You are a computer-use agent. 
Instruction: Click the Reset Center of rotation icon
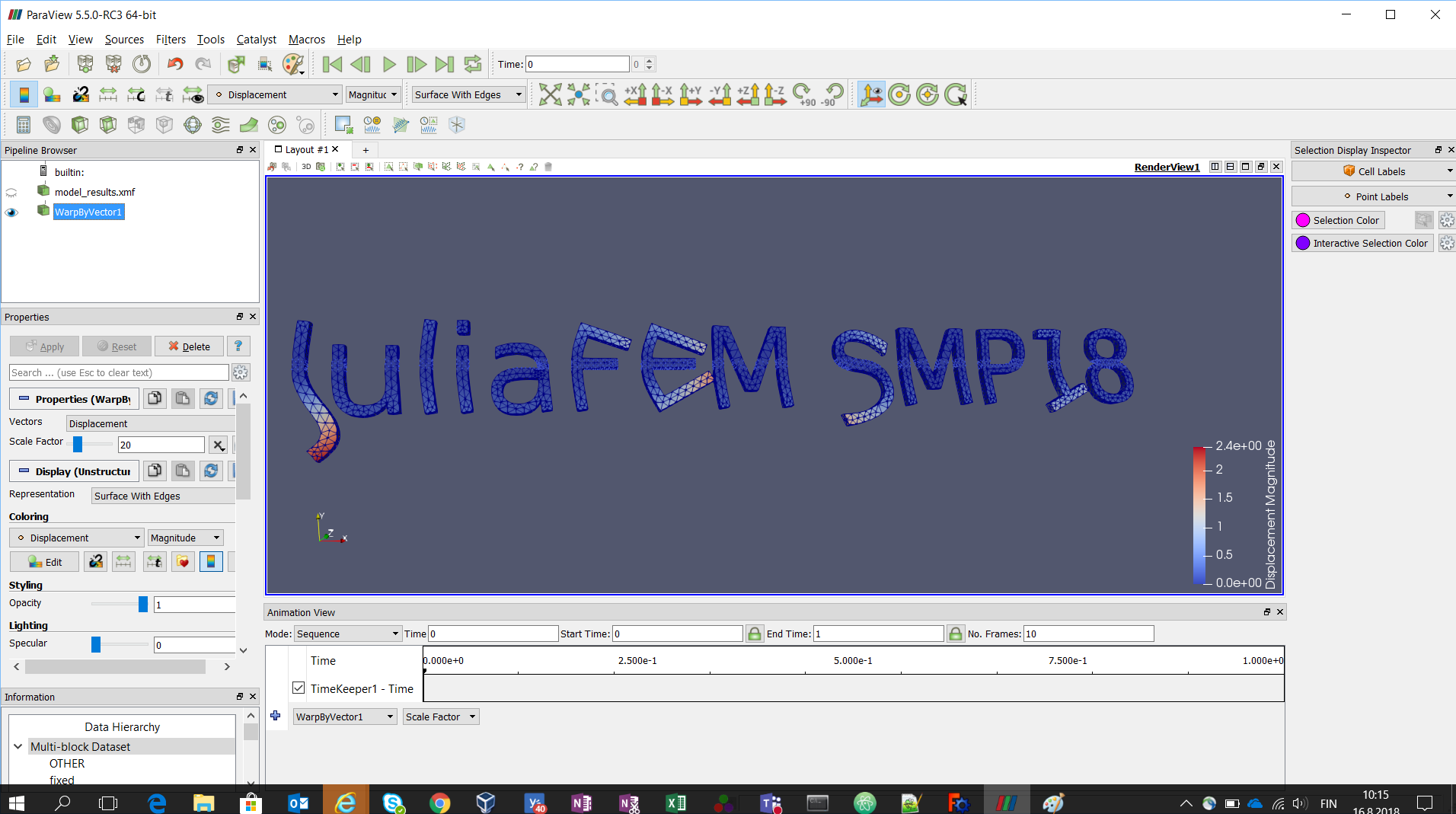(928, 94)
